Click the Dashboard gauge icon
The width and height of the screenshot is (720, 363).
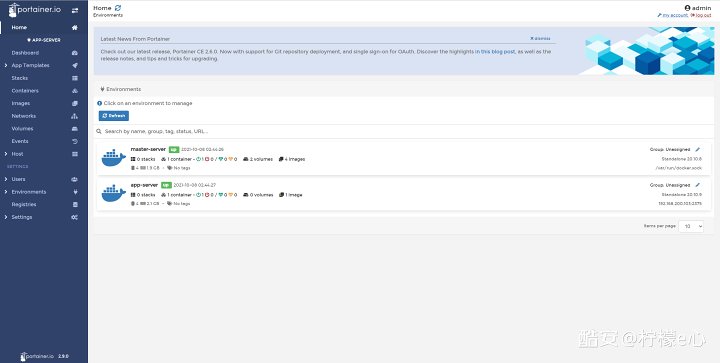(x=74, y=53)
